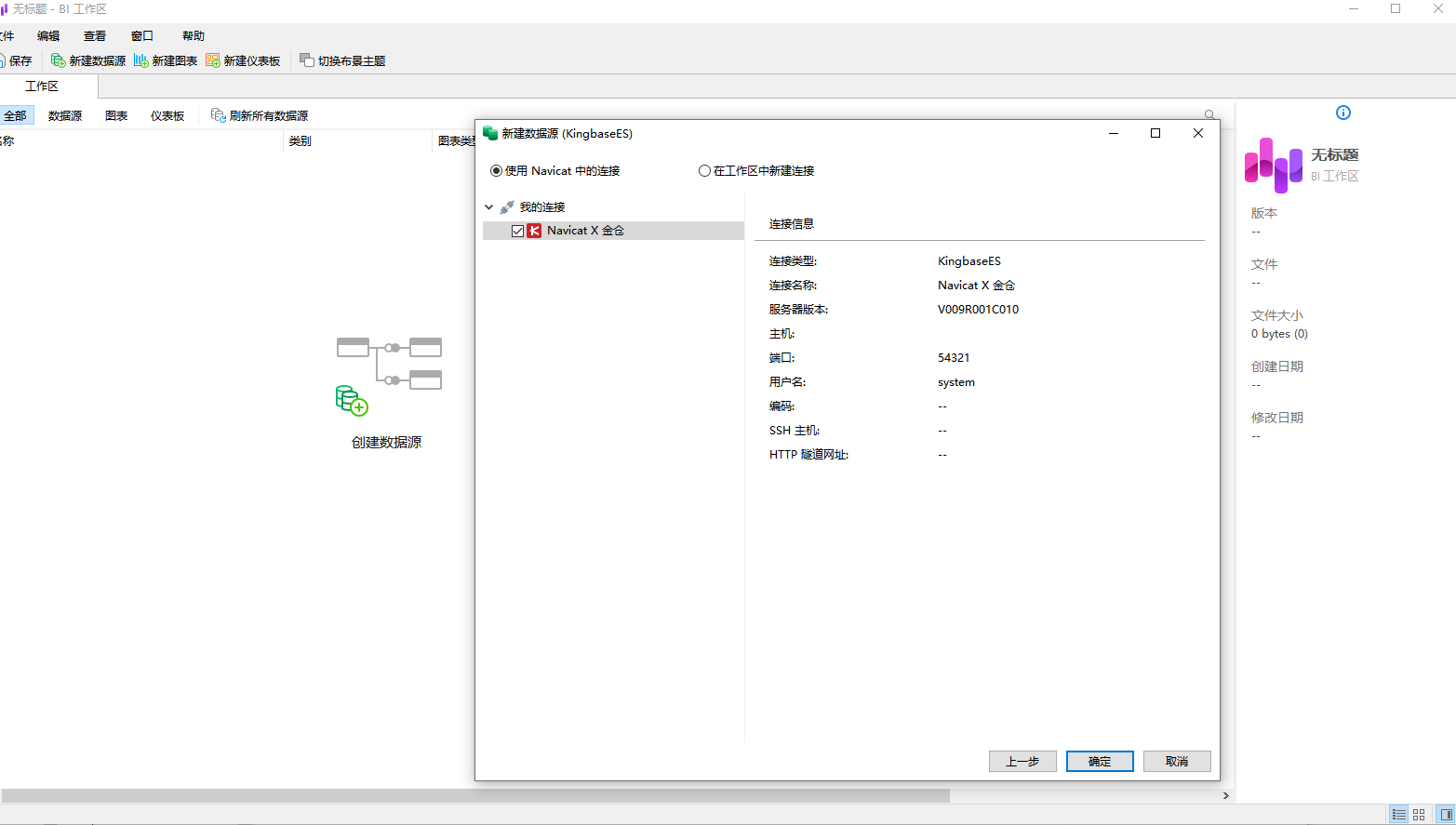Maximize the 新建数据源 dialog
Screen dimensions: 1456x825
pyautogui.click(x=1155, y=134)
